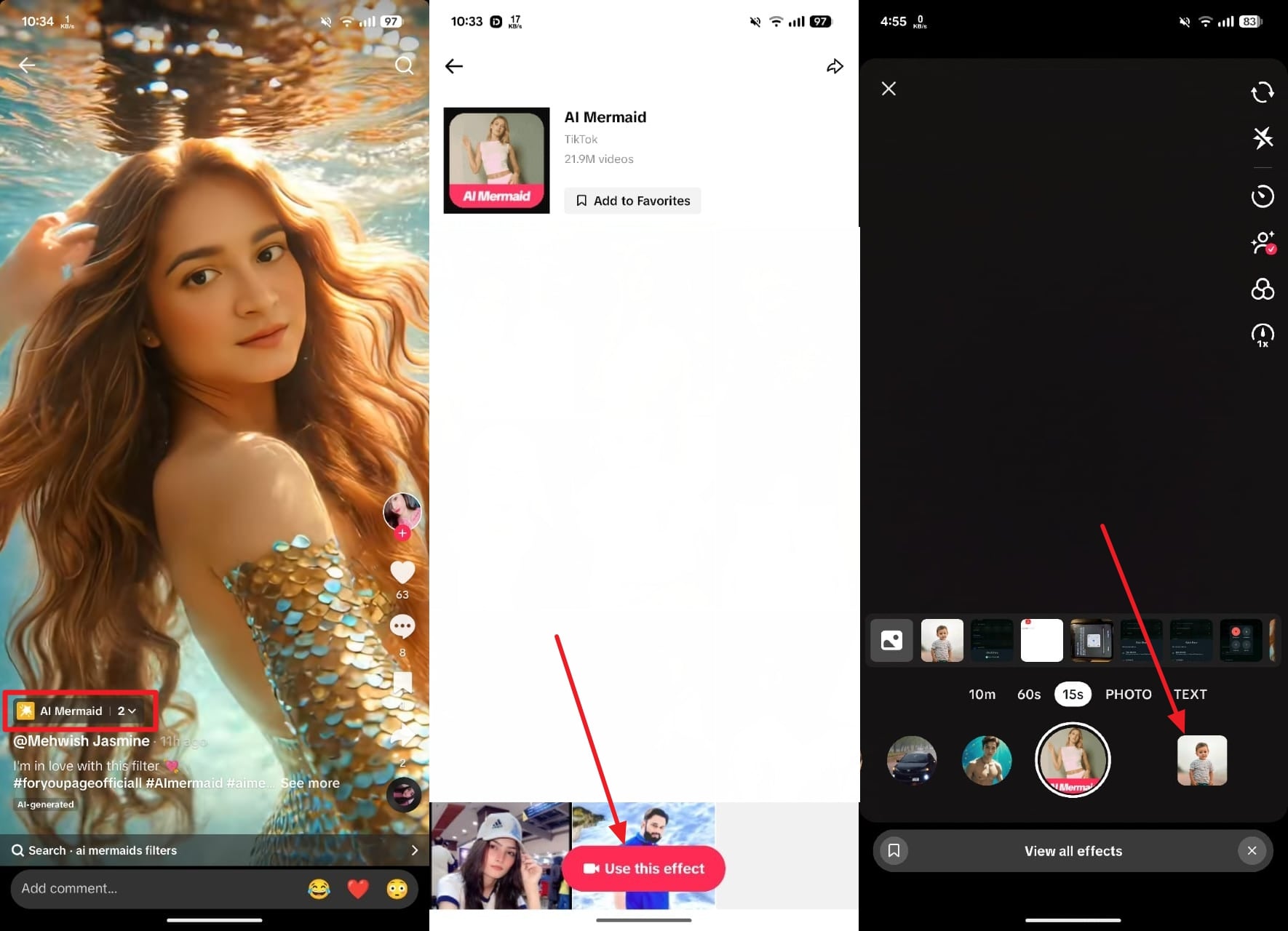This screenshot has height=931, width=1288.
Task: Select the shirtless man effect circle
Action: click(987, 760)
